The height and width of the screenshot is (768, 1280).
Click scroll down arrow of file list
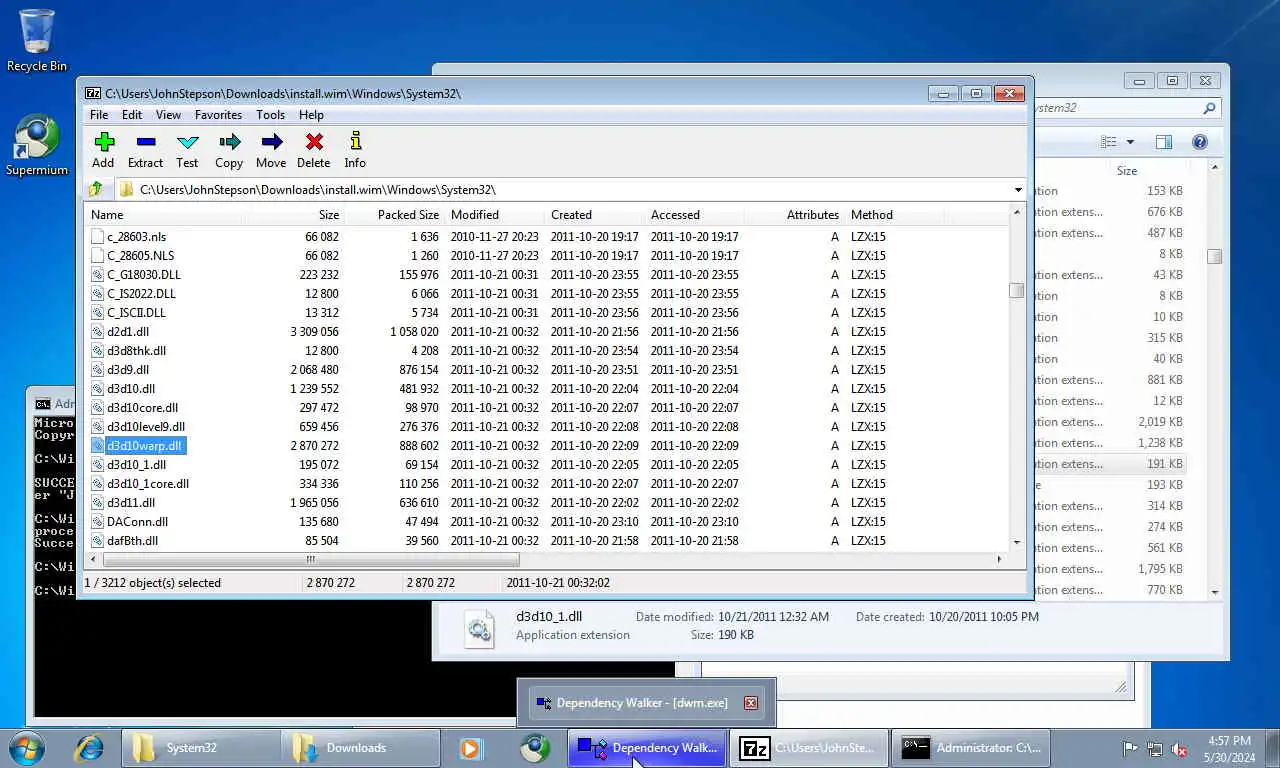[x=1016, y=543]
